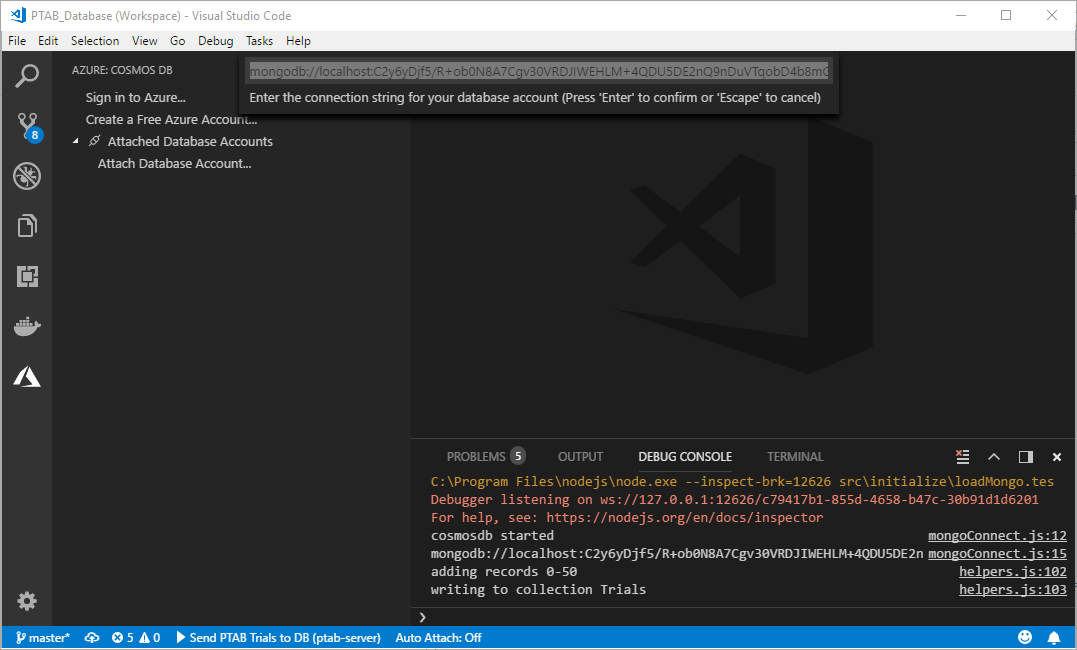Open the View menu
Viewport: 1077px width, 650px height.
pos(144,41)
